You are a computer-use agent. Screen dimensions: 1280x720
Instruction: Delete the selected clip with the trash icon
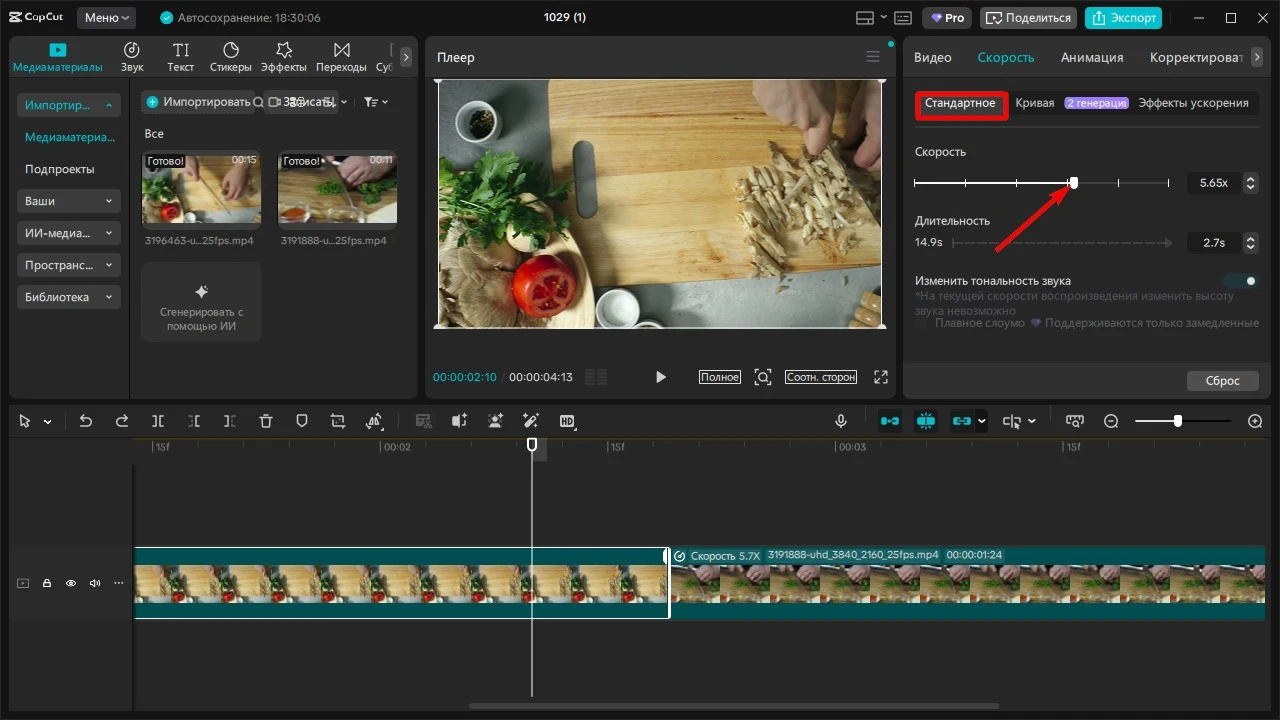266,421
